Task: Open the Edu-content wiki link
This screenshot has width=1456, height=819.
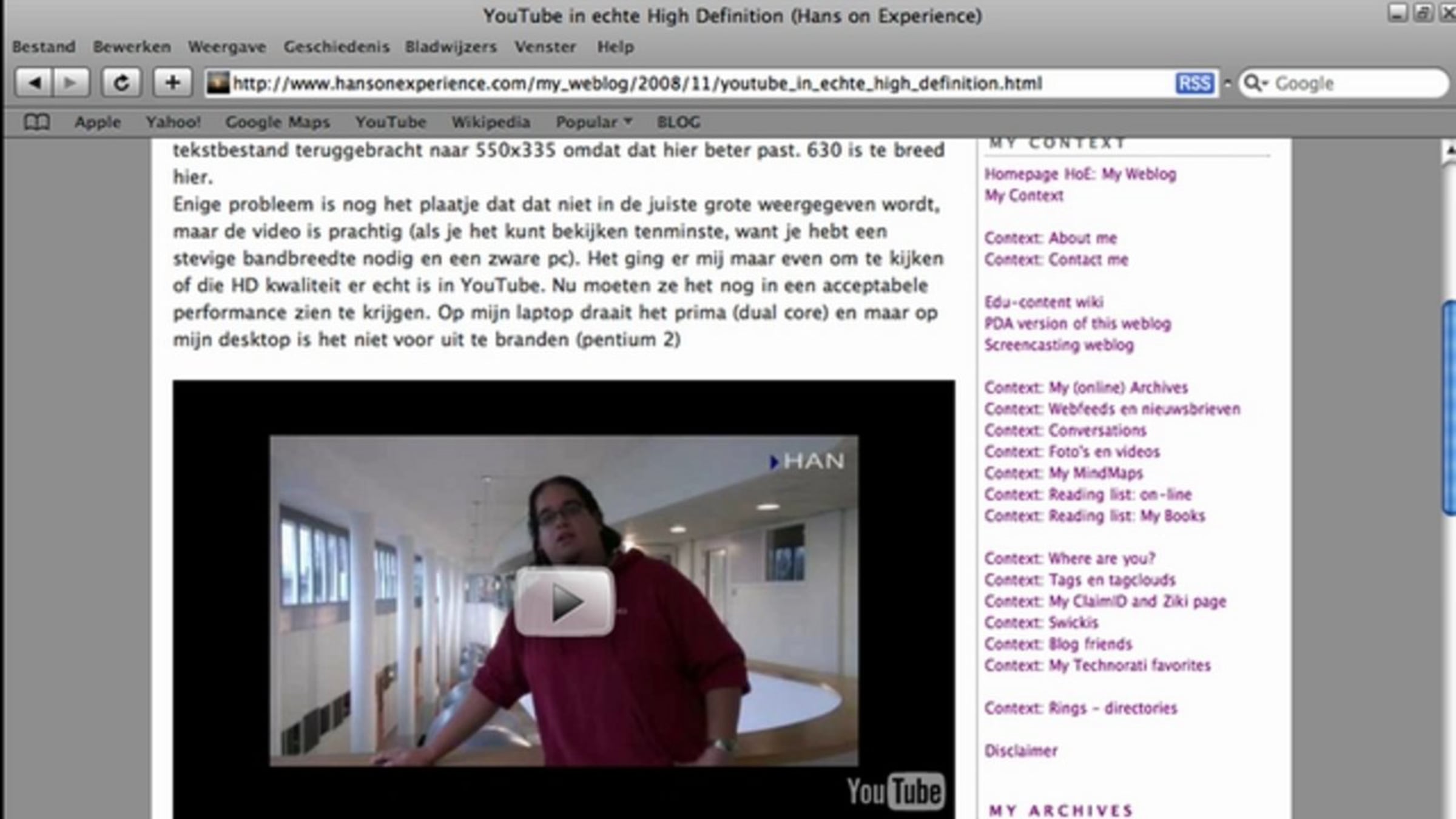Action: point(1043,302)
